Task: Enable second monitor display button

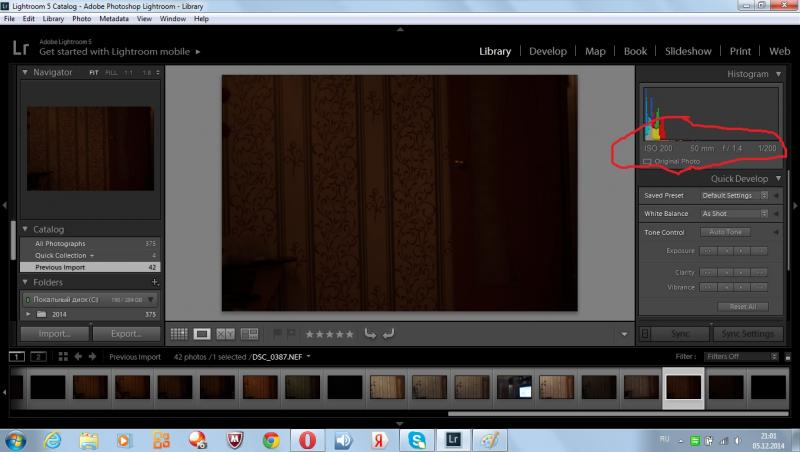Action: click(38, 357)
